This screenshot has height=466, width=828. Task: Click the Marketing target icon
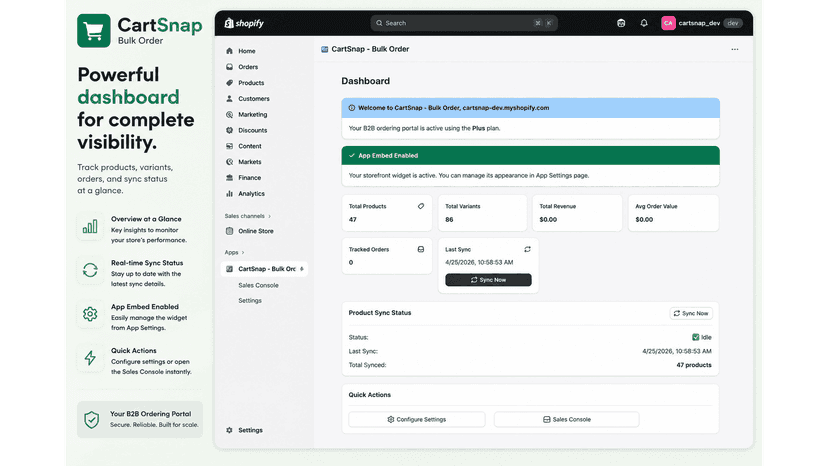pos(229,115)
